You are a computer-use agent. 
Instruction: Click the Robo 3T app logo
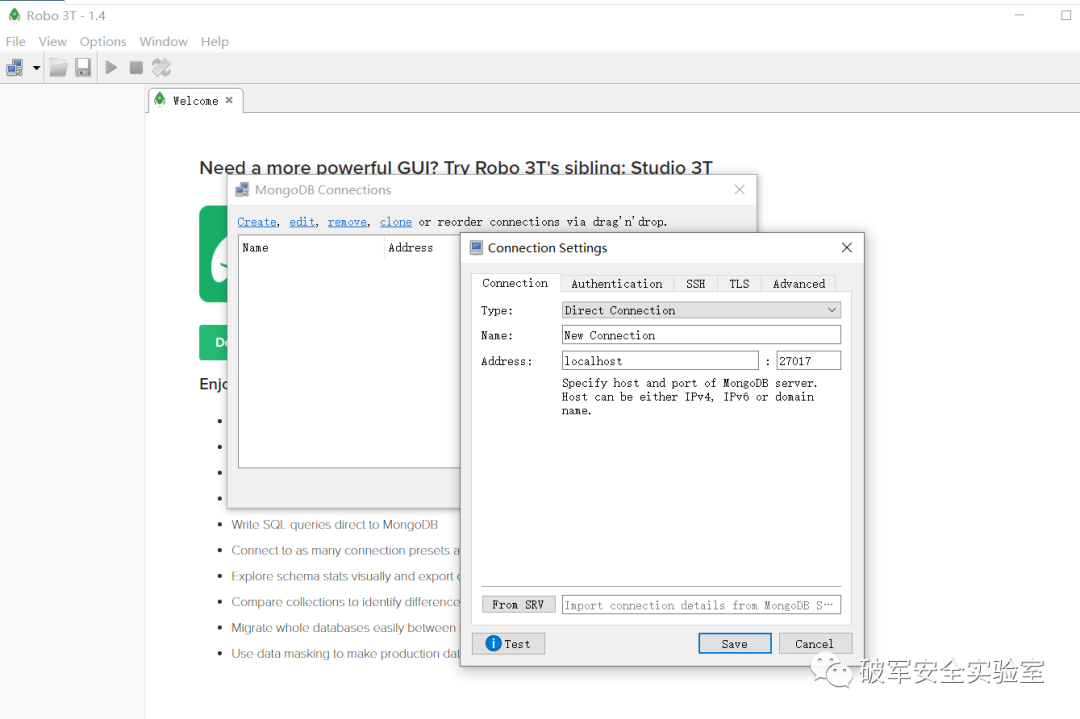(14, 15)
